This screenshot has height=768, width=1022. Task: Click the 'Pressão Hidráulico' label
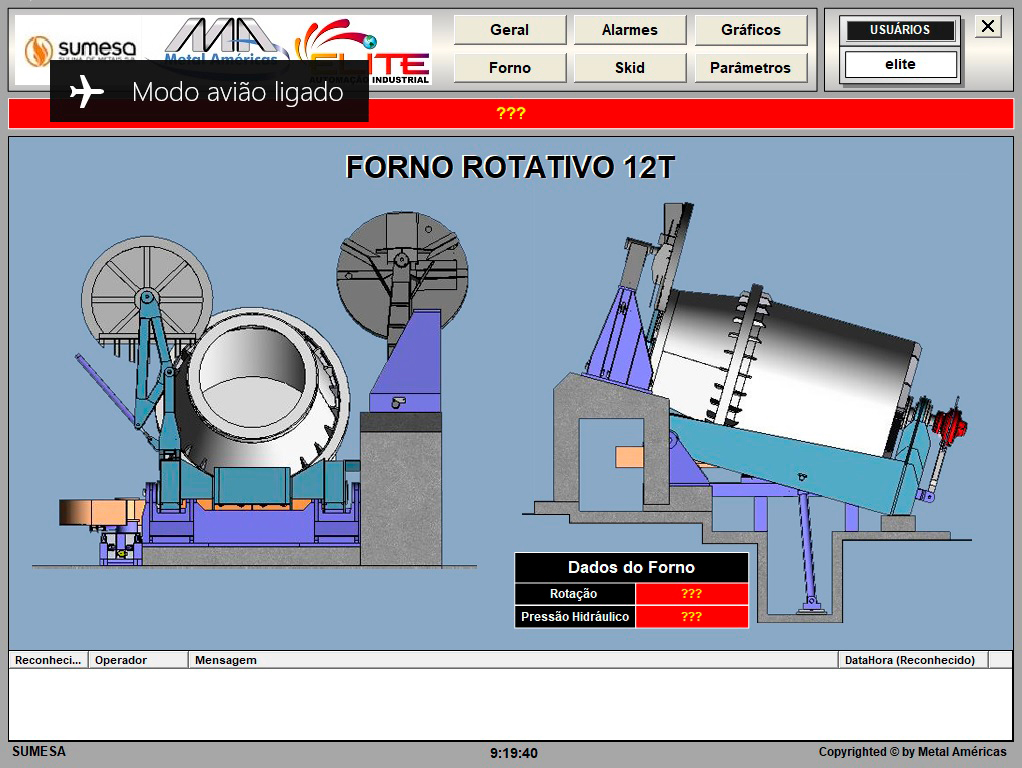575,617
